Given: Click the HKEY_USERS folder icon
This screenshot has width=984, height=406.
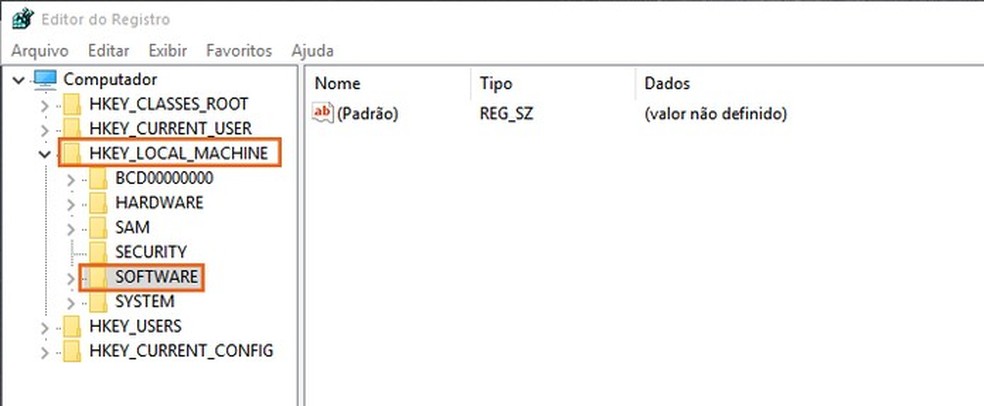Looking at the screenshot, I should [x=72, y=326].
